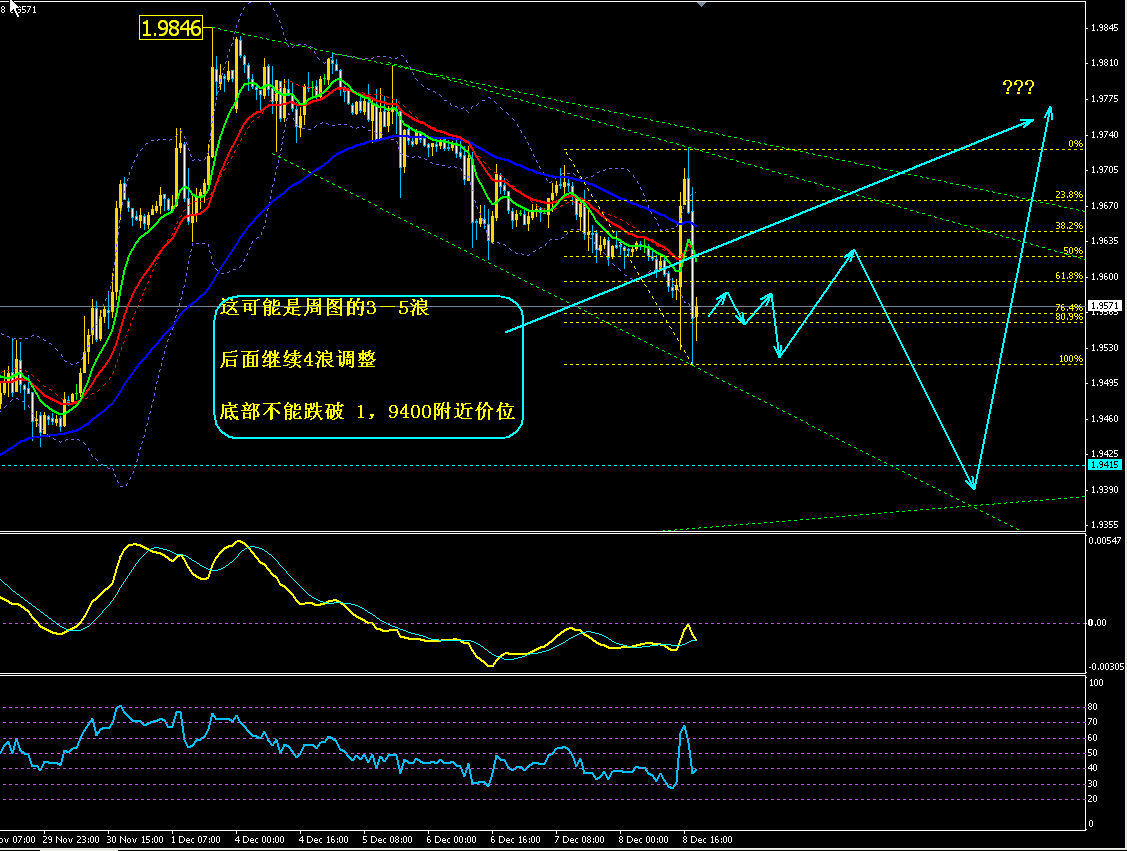This screenshot has height=851, width=1127.
Task: Click 1.9775 on the price axis
Action: pyautogui.click(x=1105, y=98)
